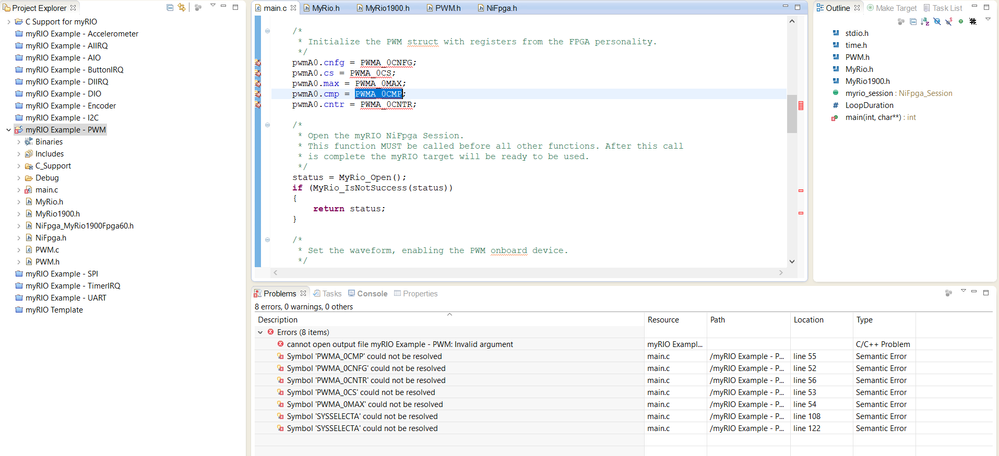Click editor vertical scrollbar thumb

(792, 114)
